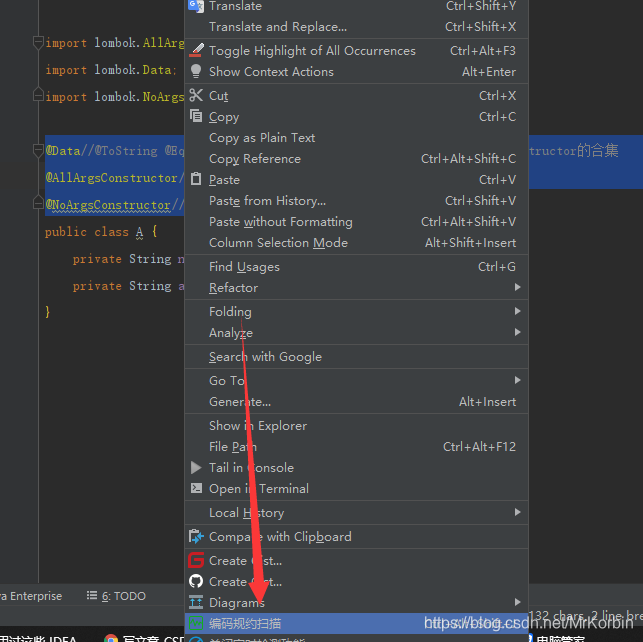The image size is (643, 642).
Task: Toggle fold marker at import lombok.NoArgs line
Action: click(x=38, y=95)
